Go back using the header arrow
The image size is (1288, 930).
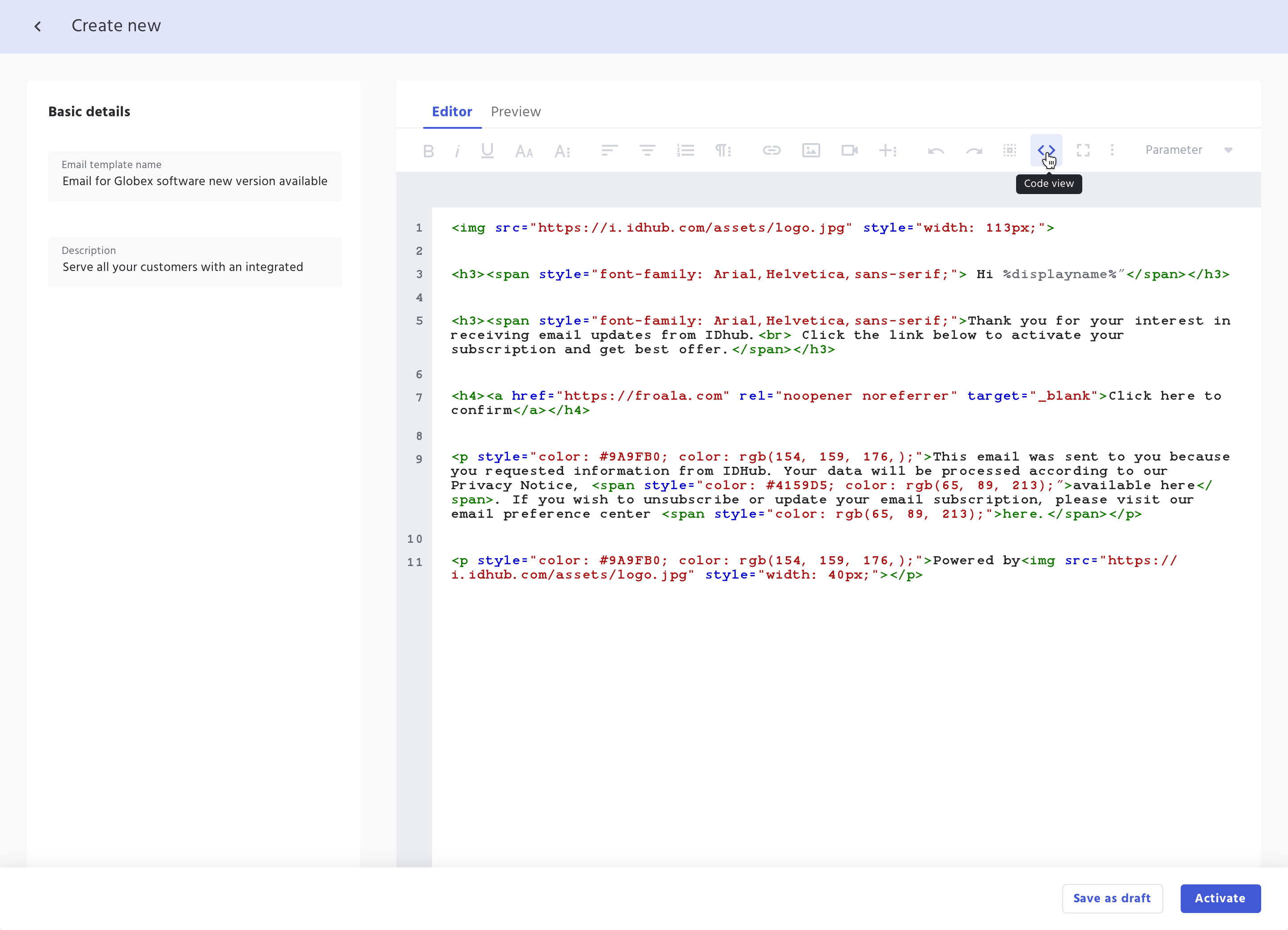[x=38, y=26]
